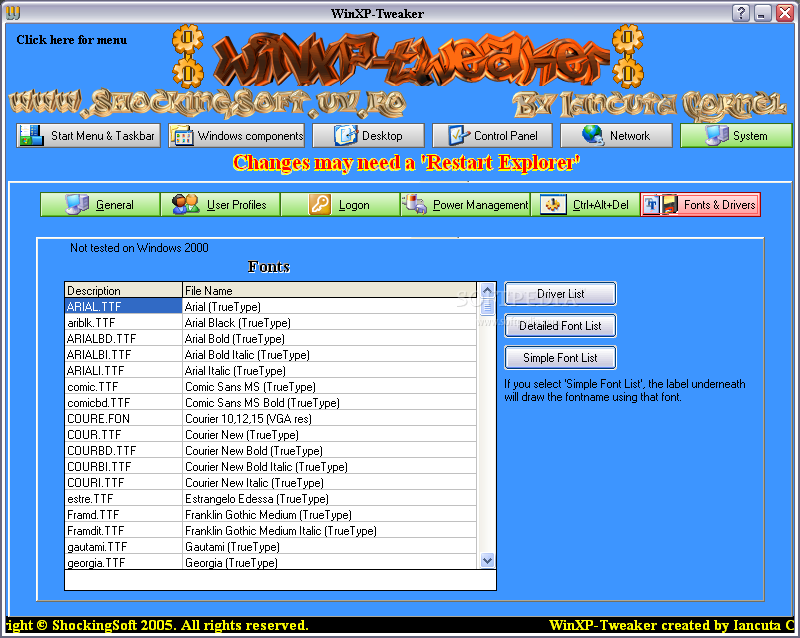This screenshot has width=800, height=638.
Task: Click the Logon key icon
Action: coord(320,205)
